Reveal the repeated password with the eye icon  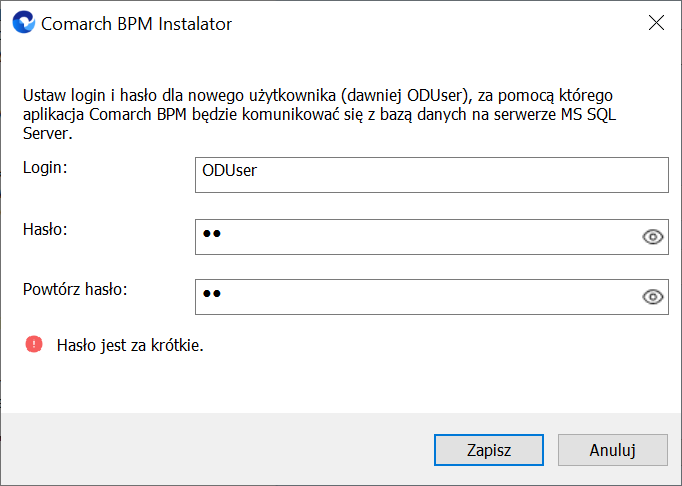point(652,297)
